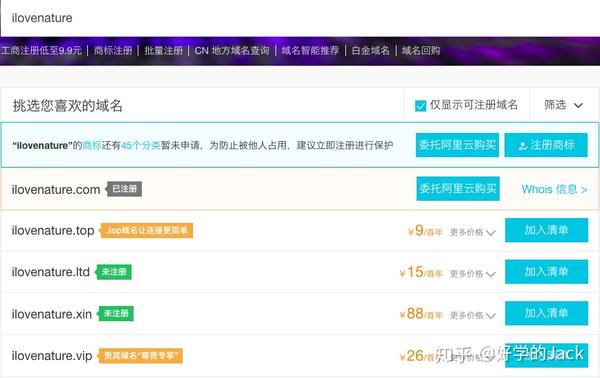Click ¥15/首年 price for ilovenature.ltd
600x378 pixels.
421,272
